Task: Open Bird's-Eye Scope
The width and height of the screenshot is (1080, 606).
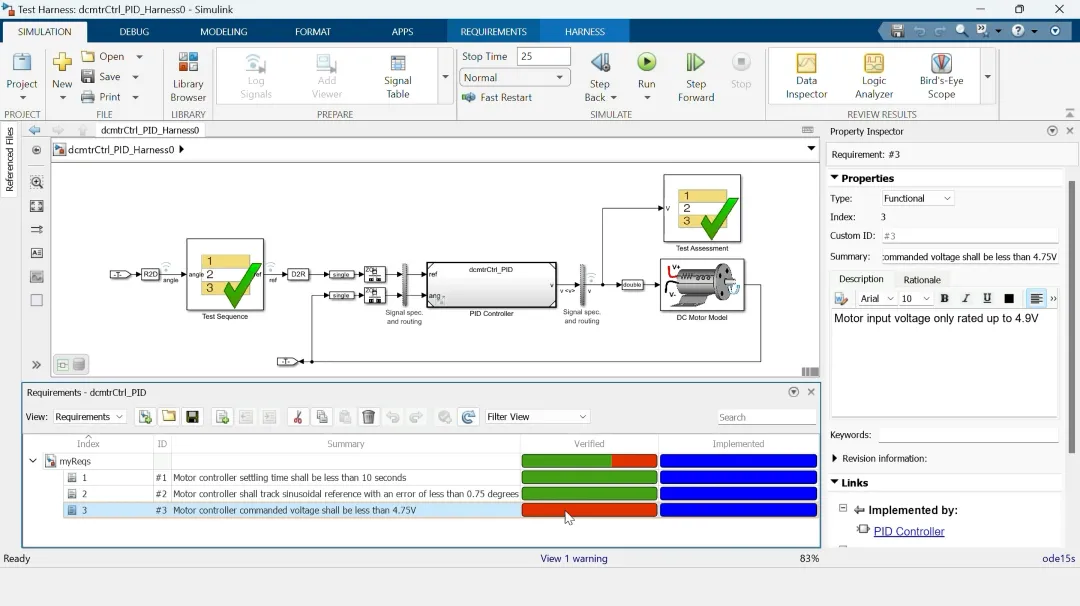Action: point(941,76)
